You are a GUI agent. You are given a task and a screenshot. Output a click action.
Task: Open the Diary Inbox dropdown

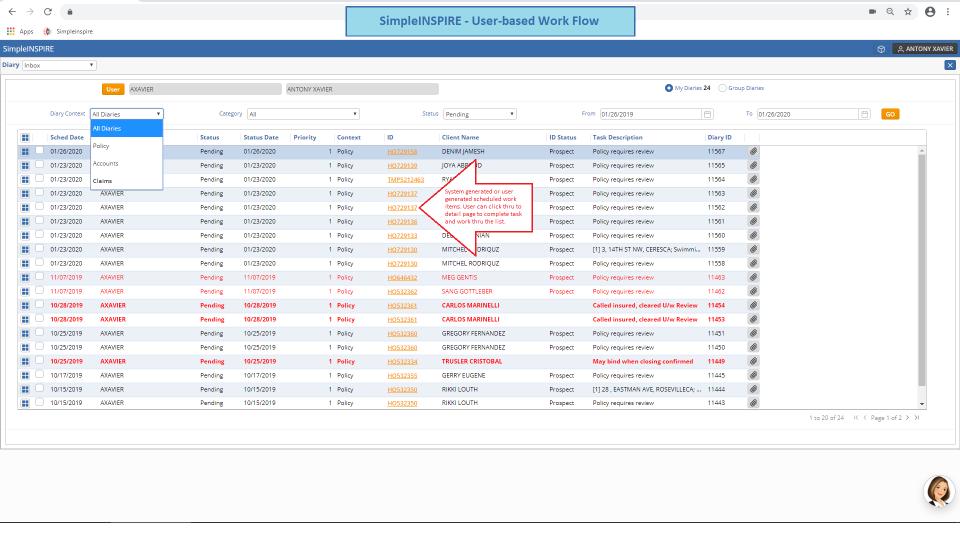pyautogui.click(x=59, y=65)
